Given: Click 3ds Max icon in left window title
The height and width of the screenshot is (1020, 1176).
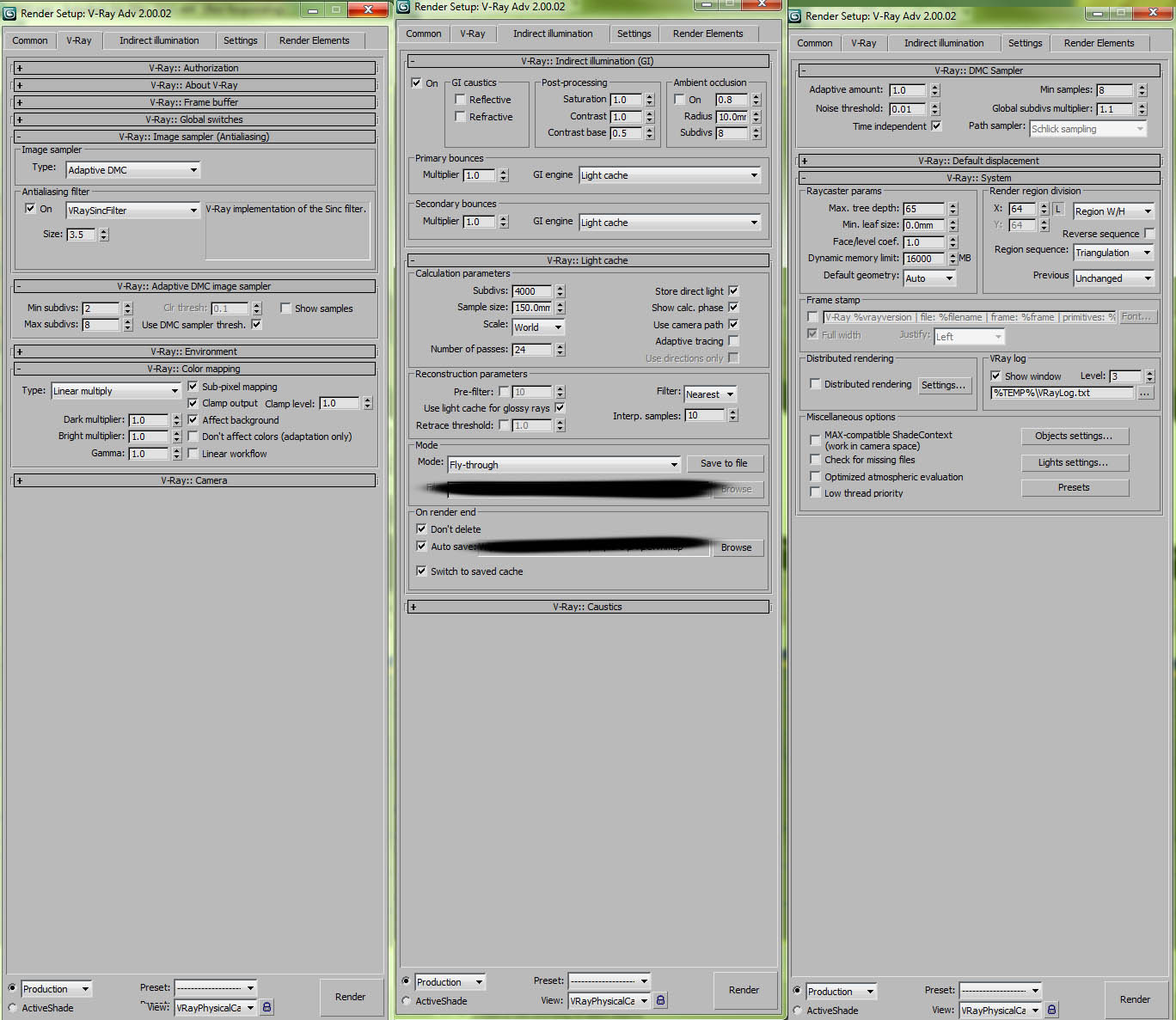Looking at the screenshot, I should coord(10,13).
